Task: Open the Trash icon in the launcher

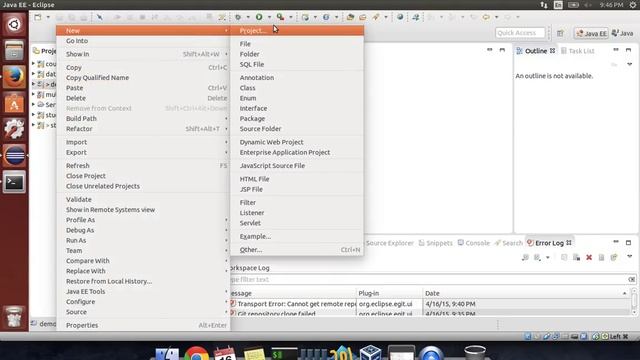Action: coord(14,317)
